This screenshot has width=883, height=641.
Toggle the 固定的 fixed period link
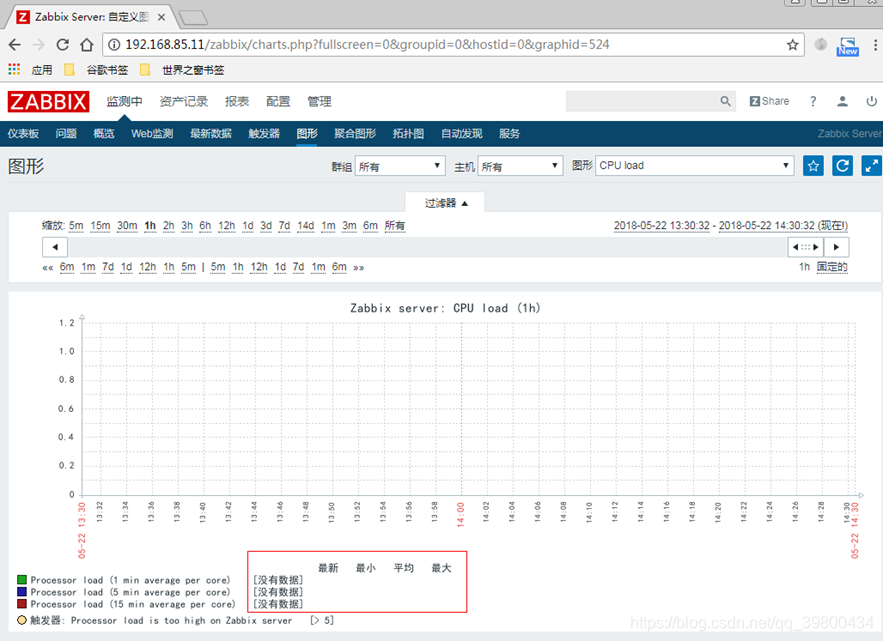[832, 267]
